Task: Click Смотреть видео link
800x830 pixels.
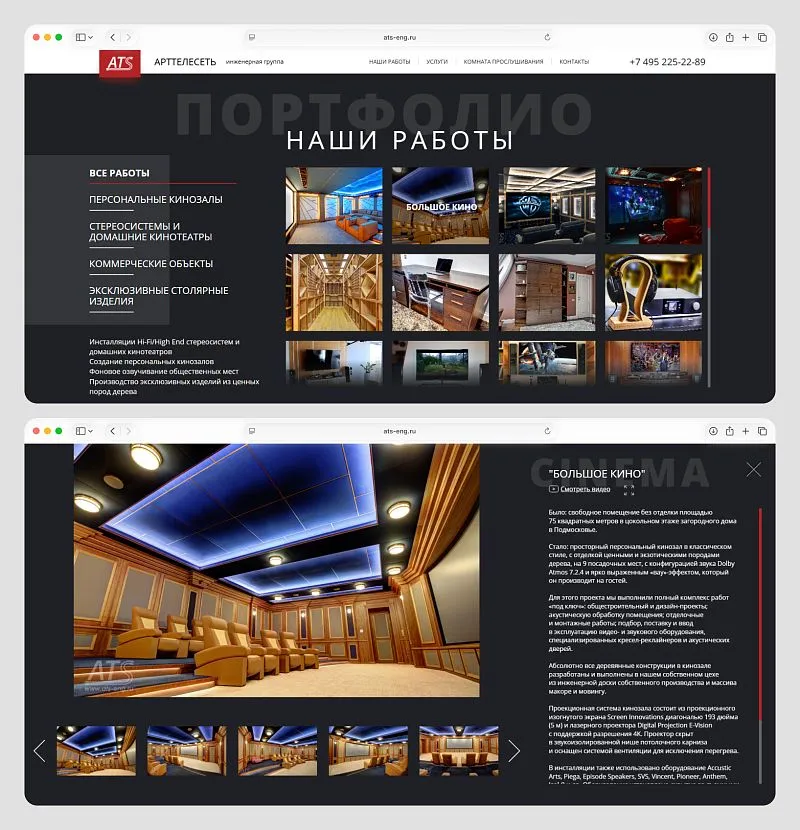Action: click(x=580, y=489)
